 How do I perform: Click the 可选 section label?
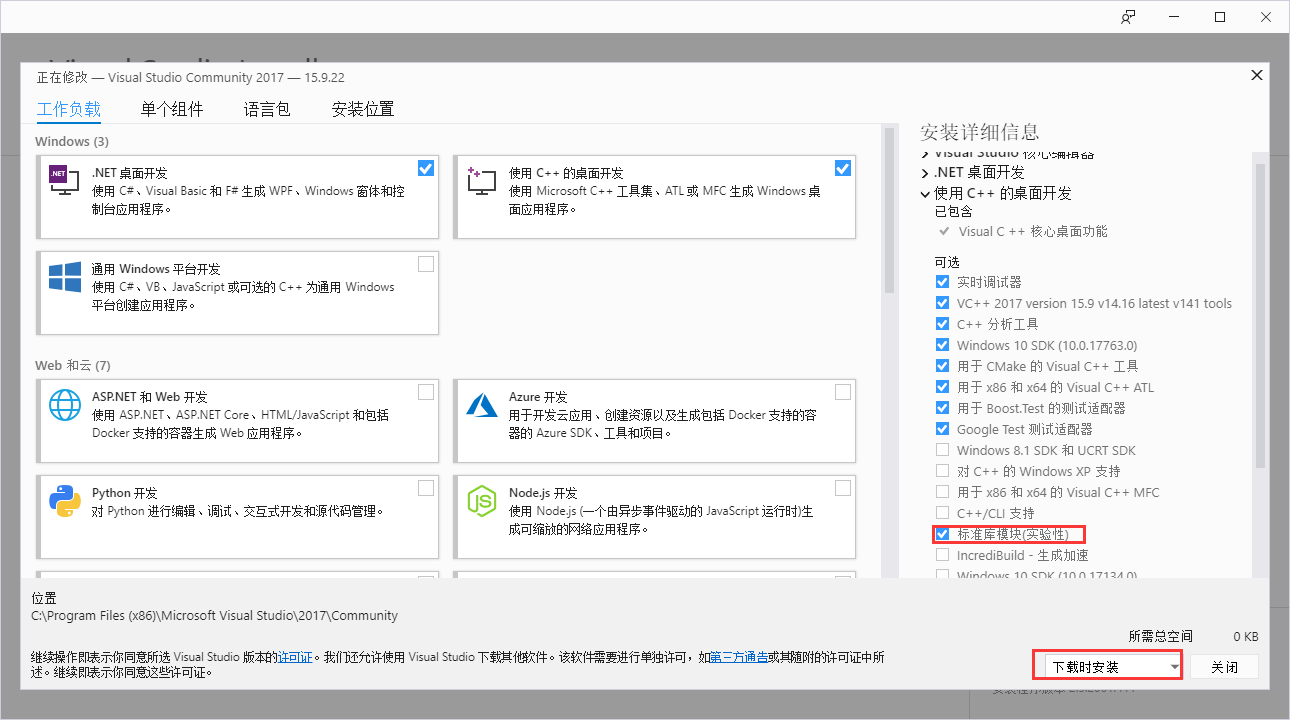947,262
